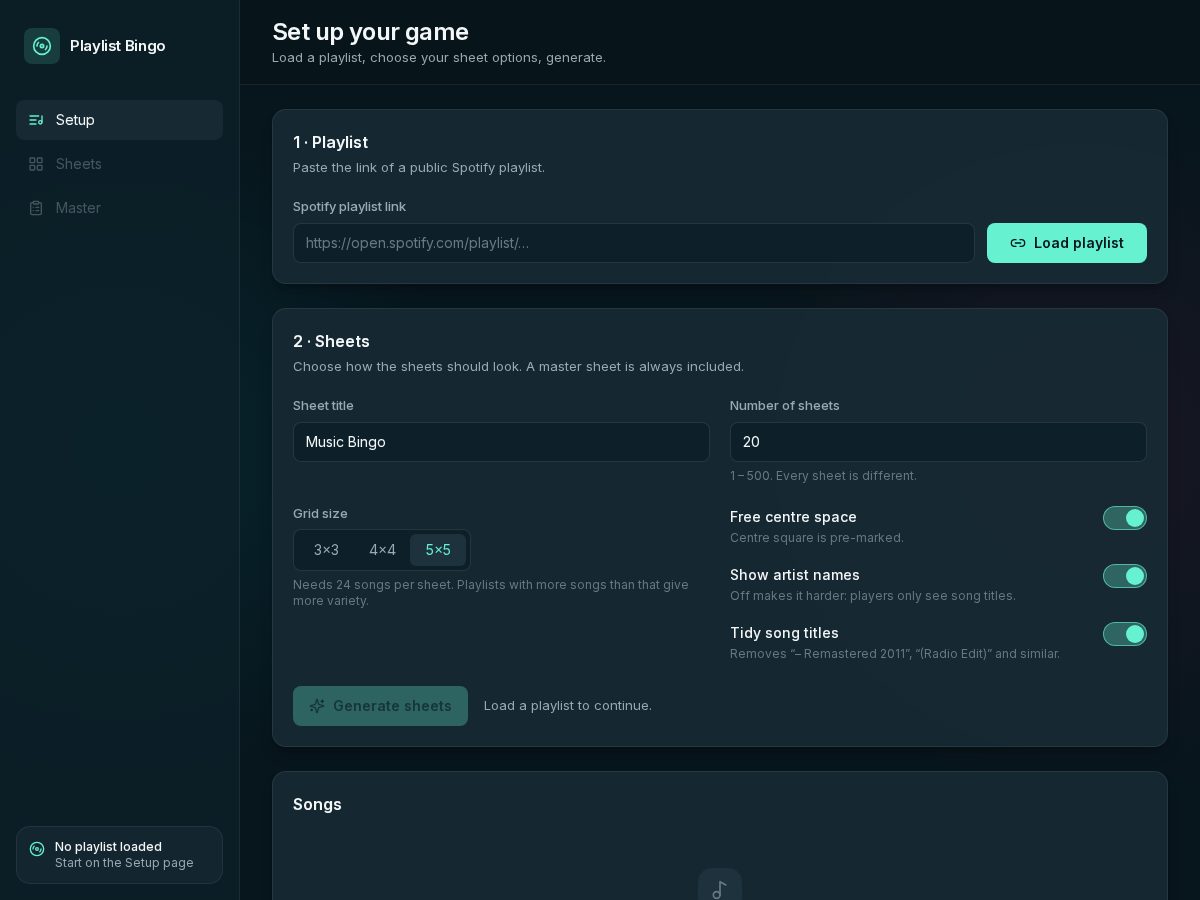Disable the Free centre space toggle
The image size is (1200, 900).
[x=1125, y=518]
